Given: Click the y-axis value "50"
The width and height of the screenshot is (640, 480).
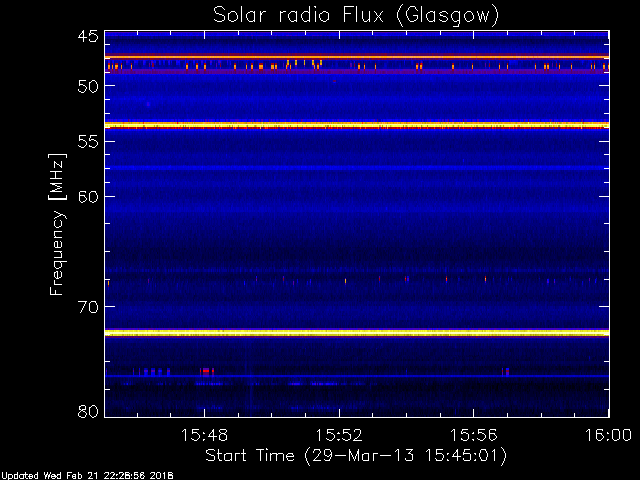Looking at the screenshot, I should point(88,86).
